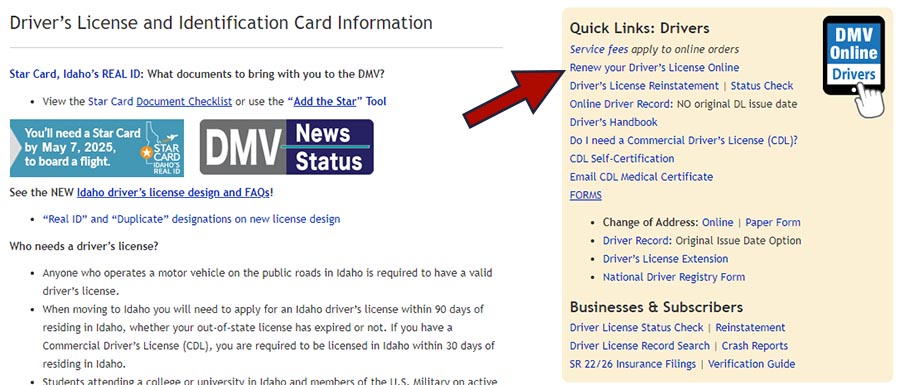Open Idaho driver's license design and FAQs
The image size is (900, 385).
pos(173,192)
